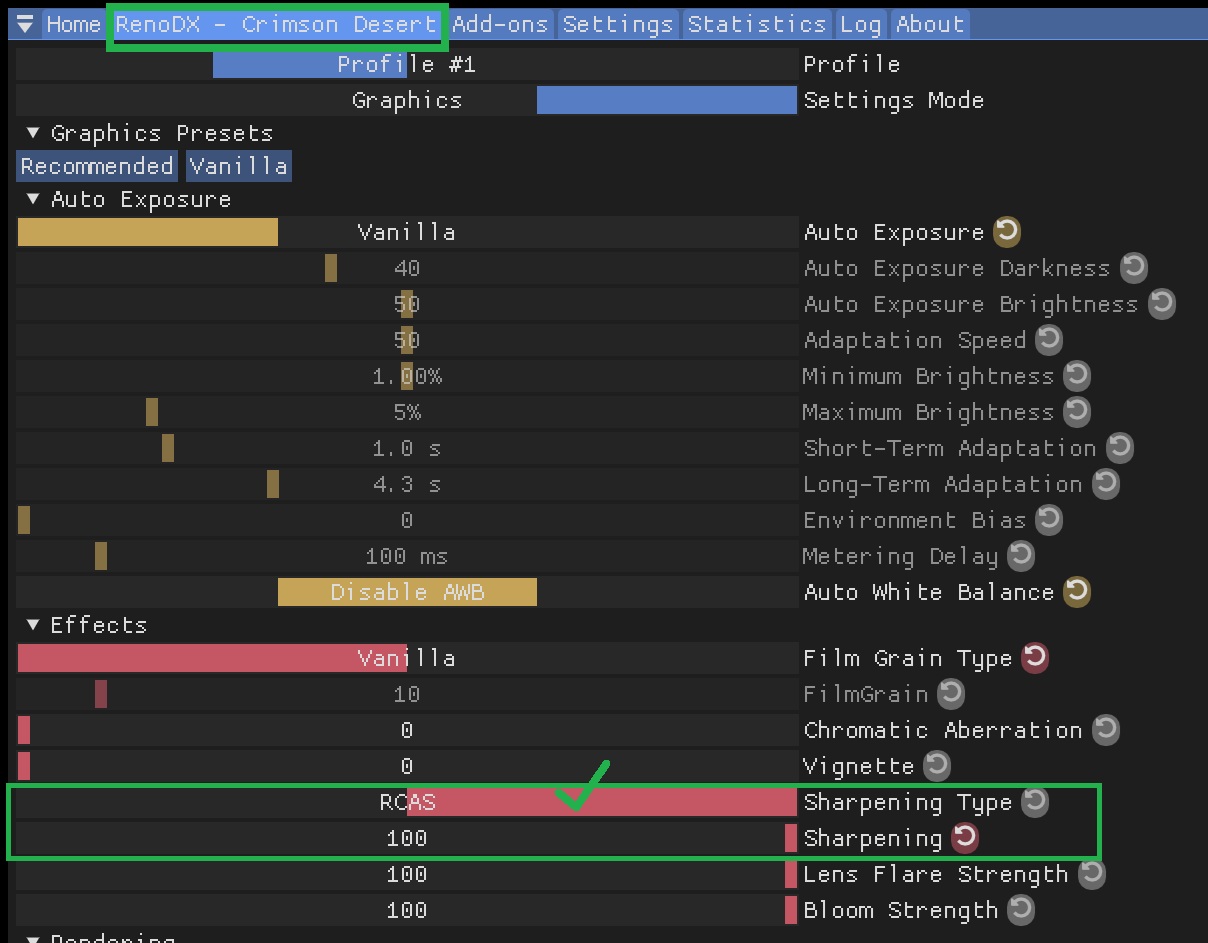Reset Long-Term Adaptation value

[x=1105, y=484]
